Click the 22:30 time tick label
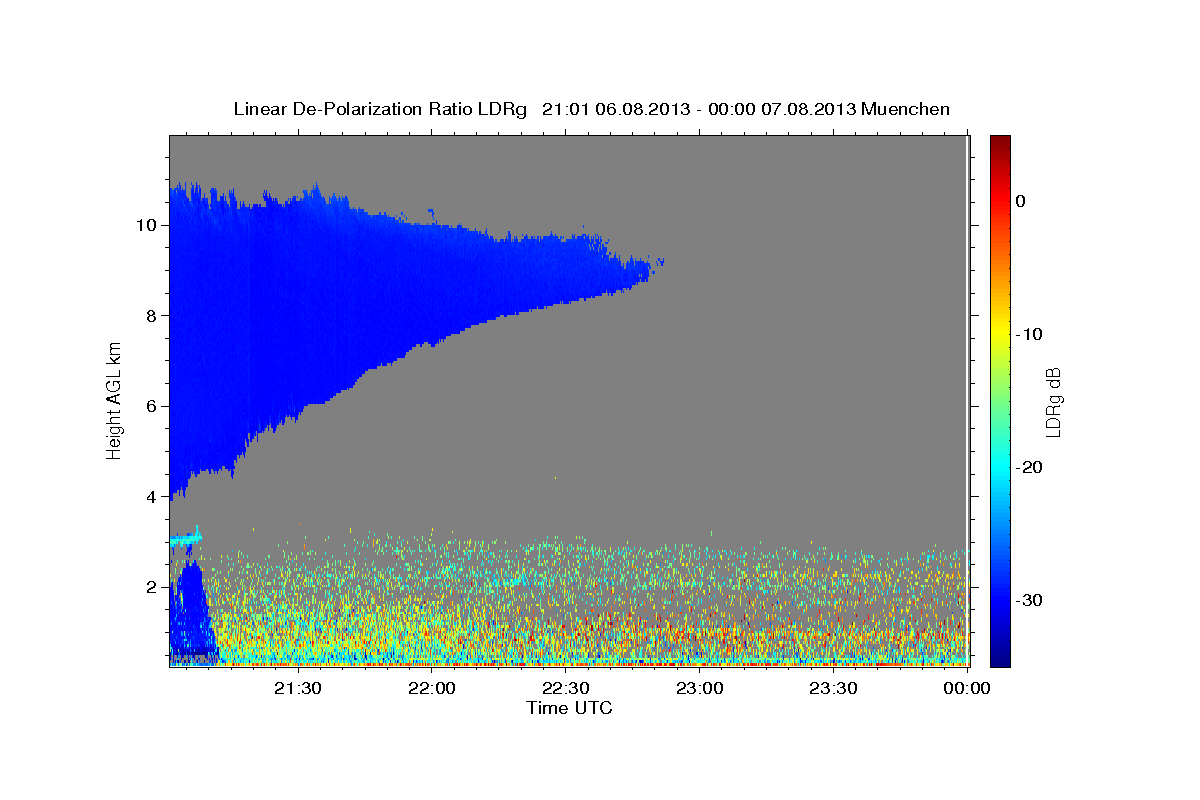The height and width of the screenshot is (800, 1200). 566,688
